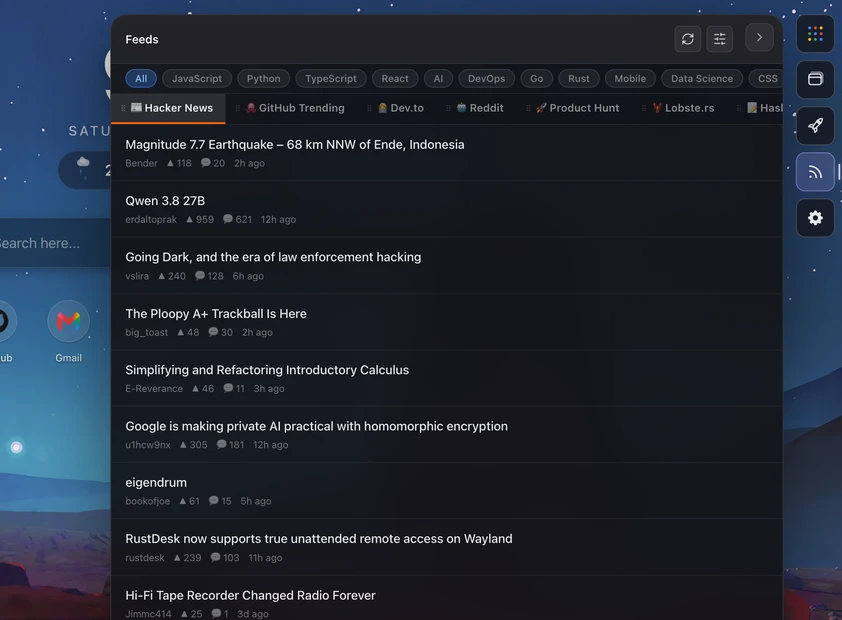Click the 181 comments count on Google story
Image resolution: width=842 pixels, height=620 pixels.
click(x=230, y=444)
